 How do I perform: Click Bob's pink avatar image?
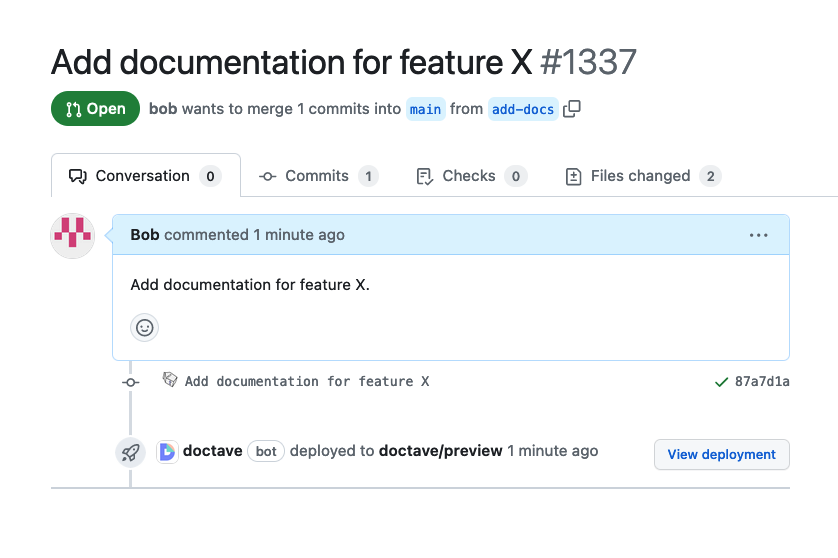click(x=72, y=236)
